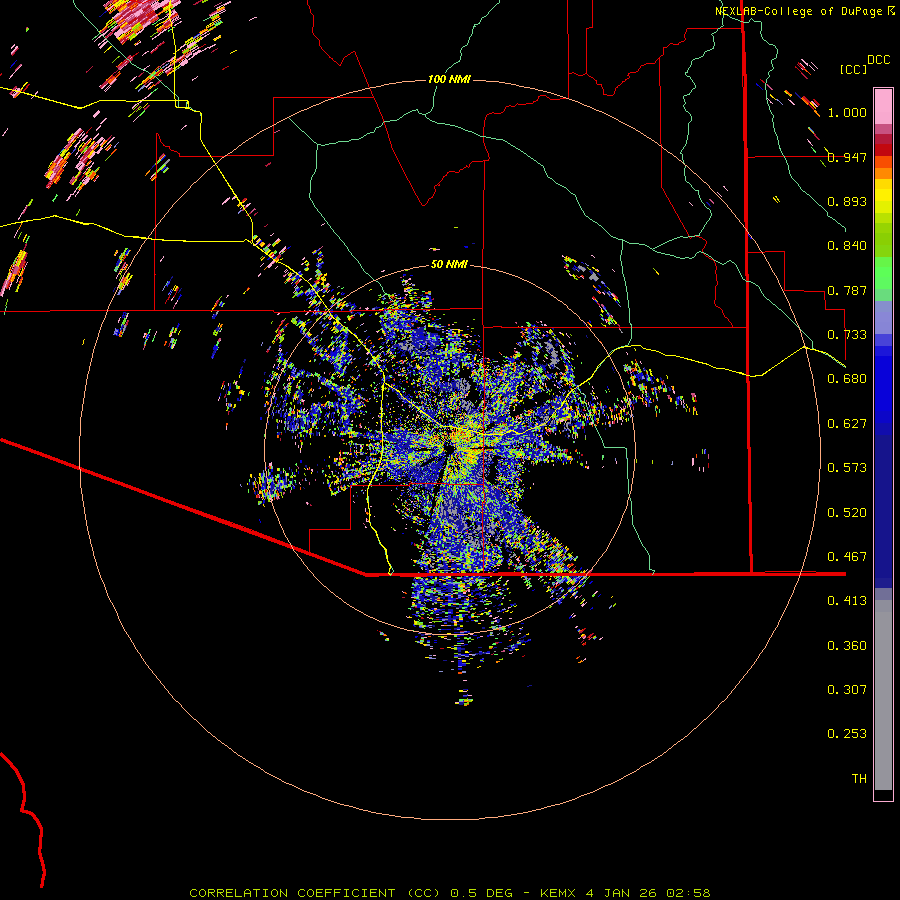The image size is (900, 900).
Task: Click the 100 NMI range ring label
Action: coord(449,79)
